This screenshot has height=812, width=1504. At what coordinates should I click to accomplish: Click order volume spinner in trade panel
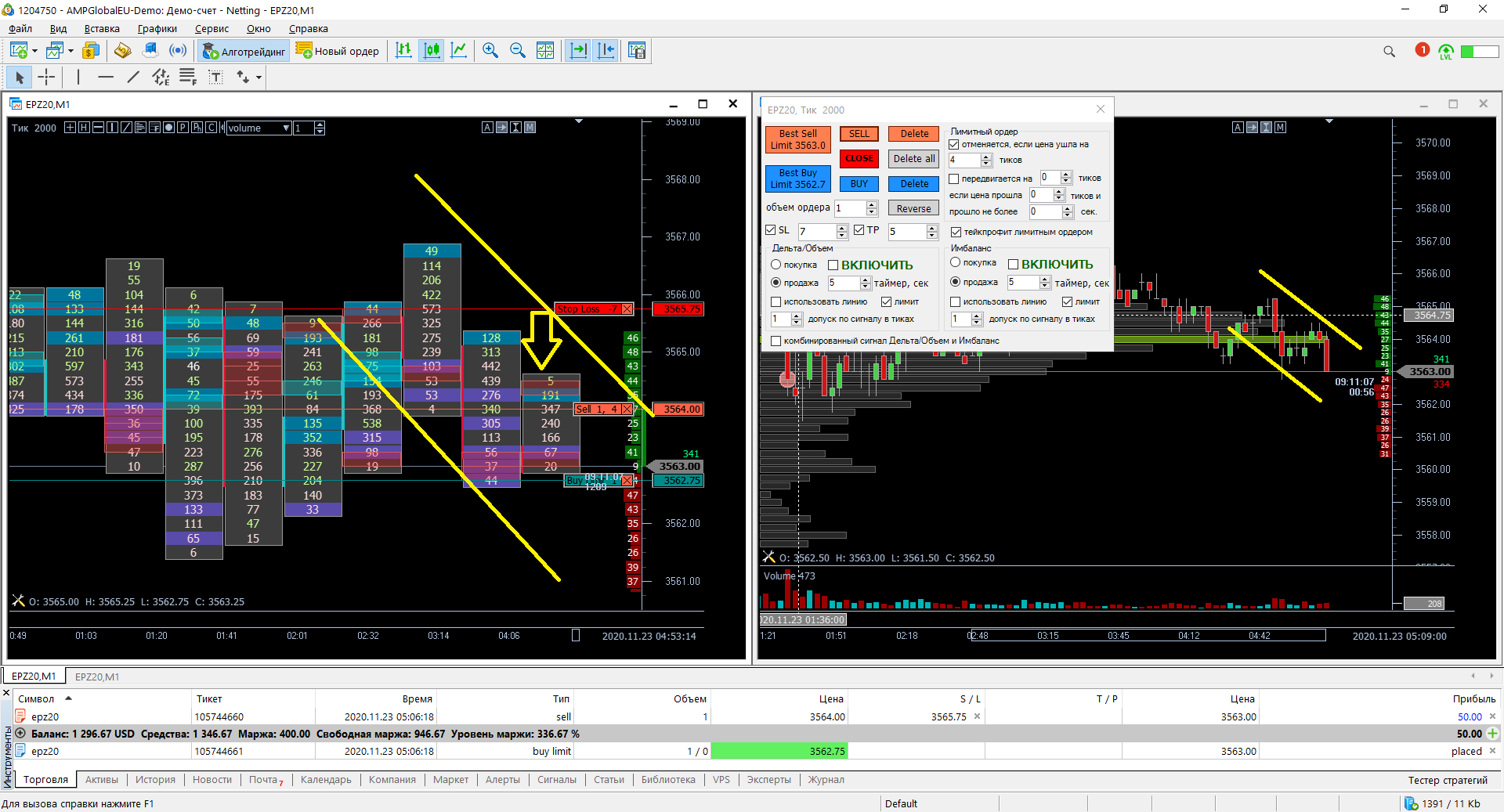pyautogui.click(x=872, y=208)
